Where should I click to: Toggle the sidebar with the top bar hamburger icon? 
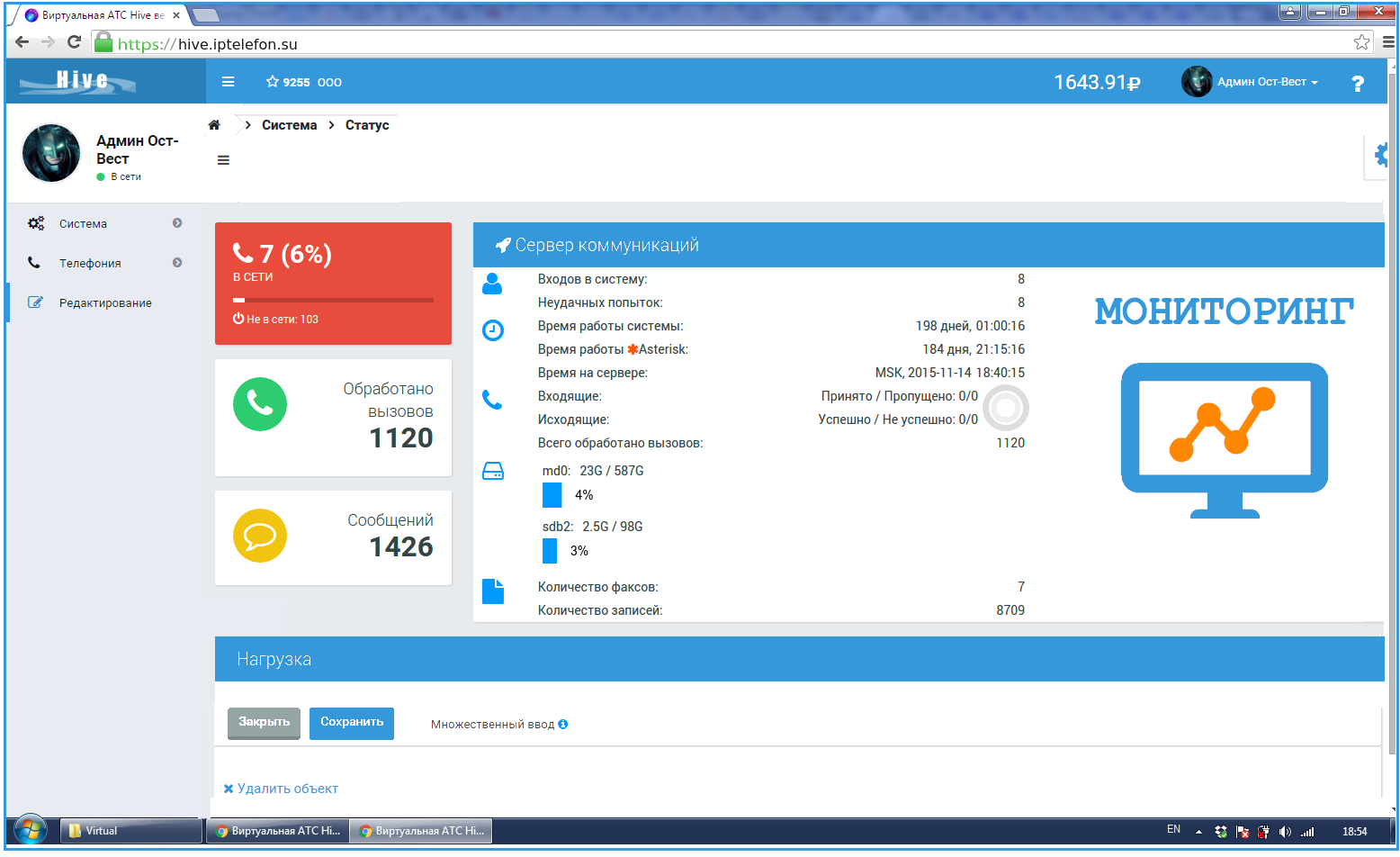pos(229,82)
